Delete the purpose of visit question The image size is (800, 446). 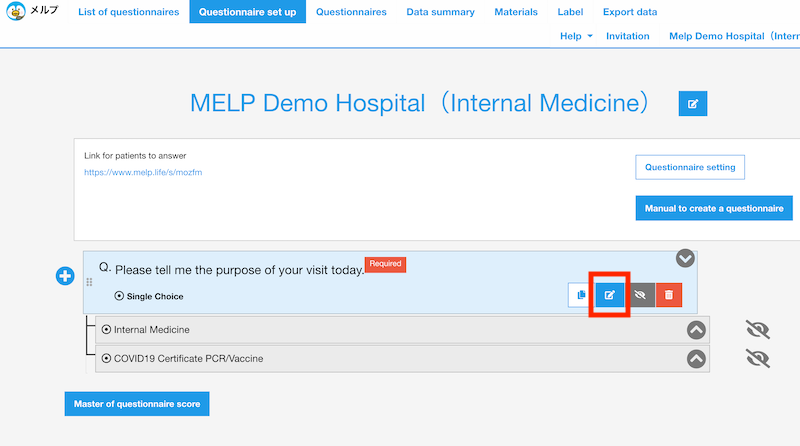point(669,295)
